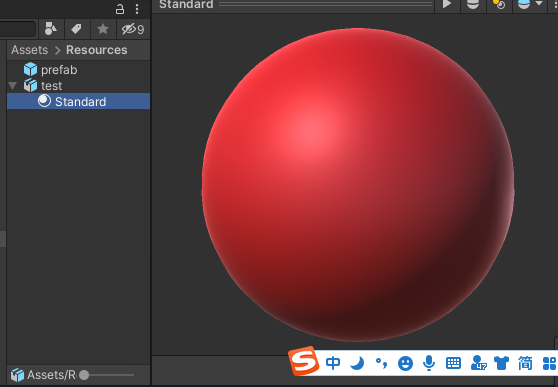Toggle Sogou punctuation mode icon
The image size is (558, 387).
click(x=381, y=363)
